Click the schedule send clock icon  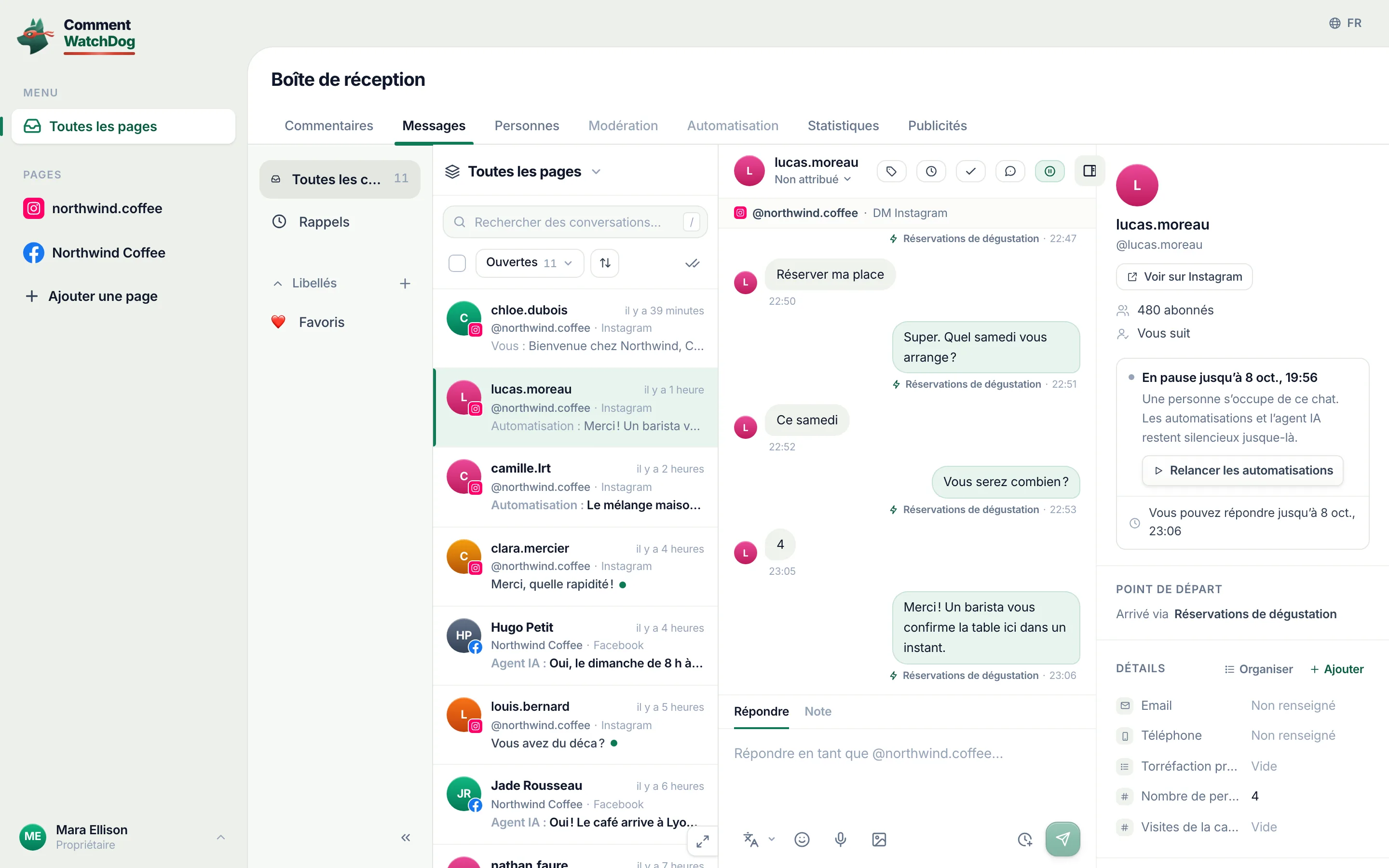(x=1024, y=839)
